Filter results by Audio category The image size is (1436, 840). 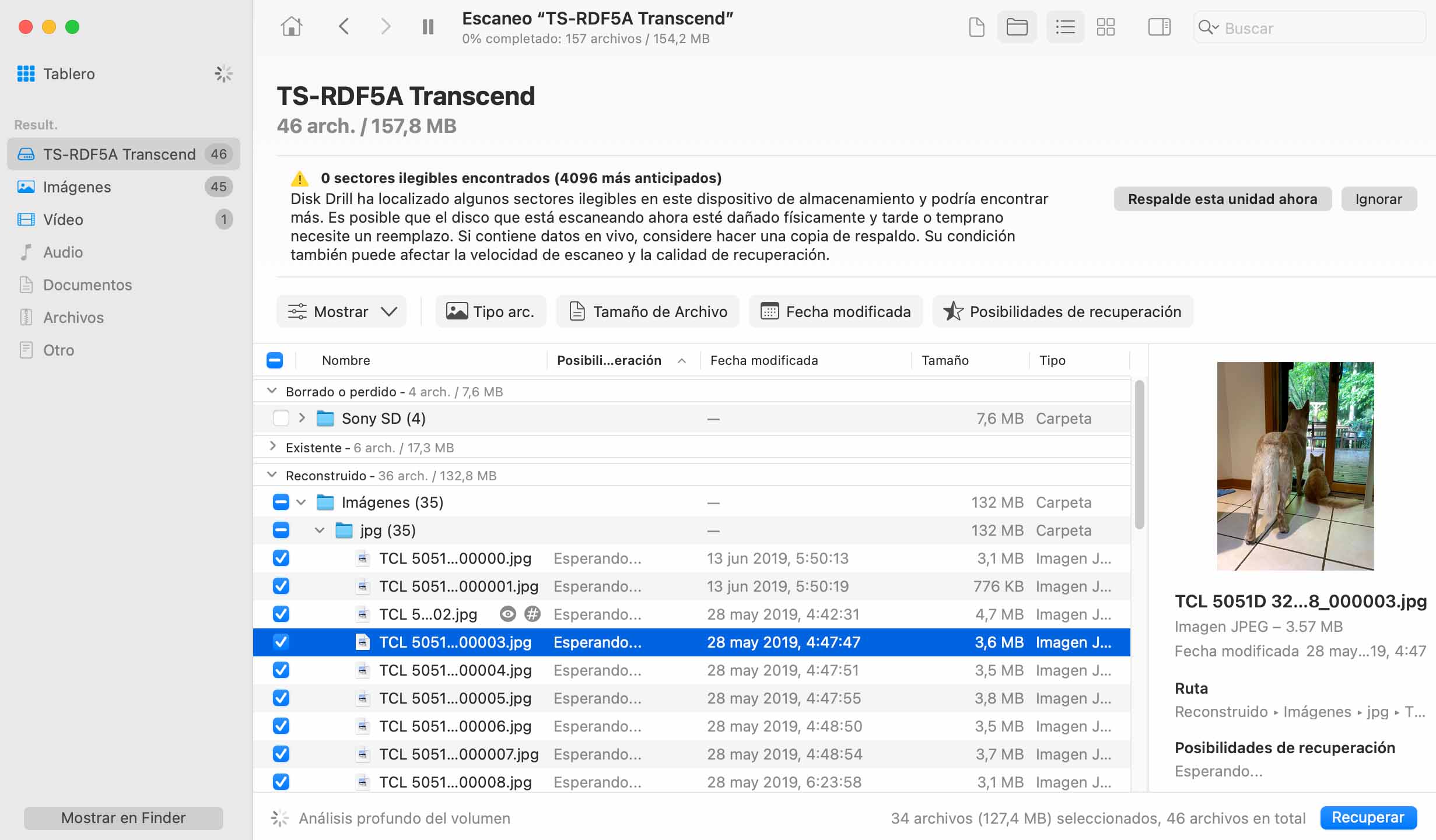(124, 252)
